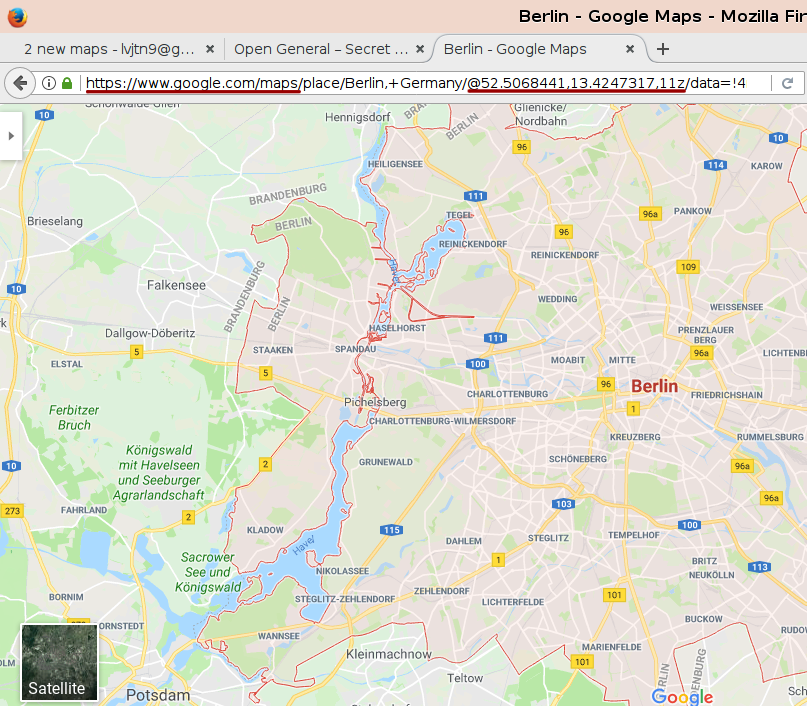Screen dimensions: 807x706
Task: Click the 'BUCKOW' label on map
Action: pos(703,619)
